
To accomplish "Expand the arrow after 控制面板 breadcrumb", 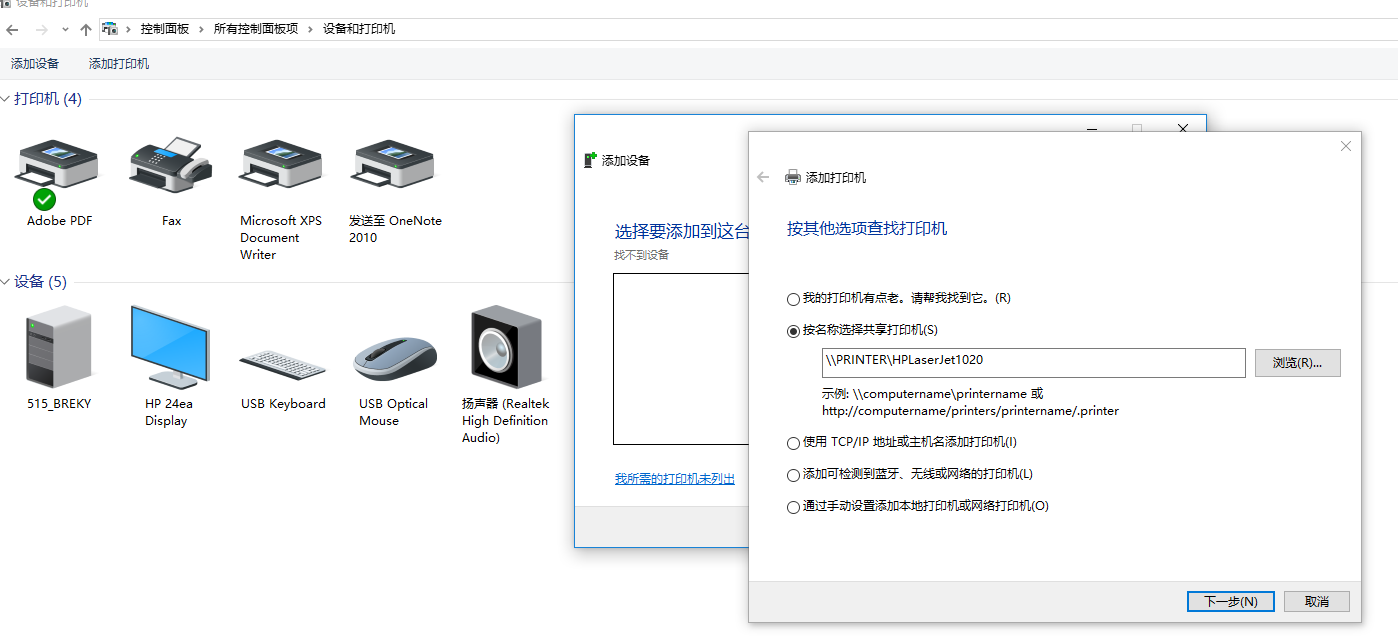I will [202, 29].
